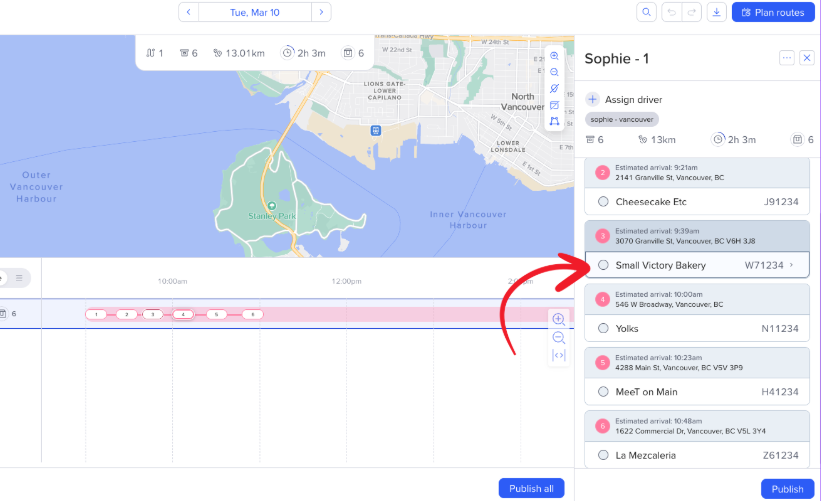Click timeline stop marker 5

tap(216, 314)
